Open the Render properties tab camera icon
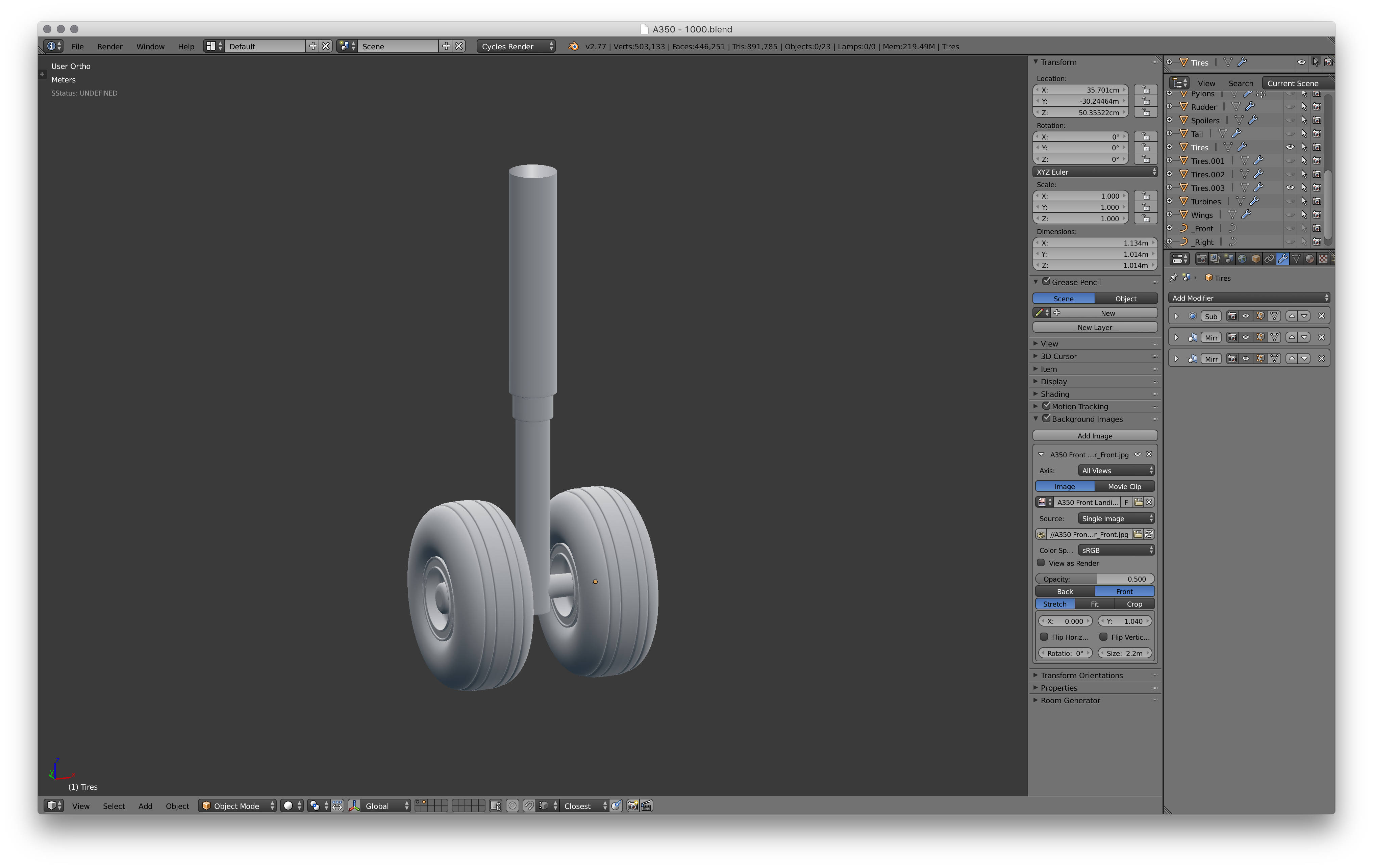The height and width of the screenshot is (868, 1373). tap(1201, 259)
